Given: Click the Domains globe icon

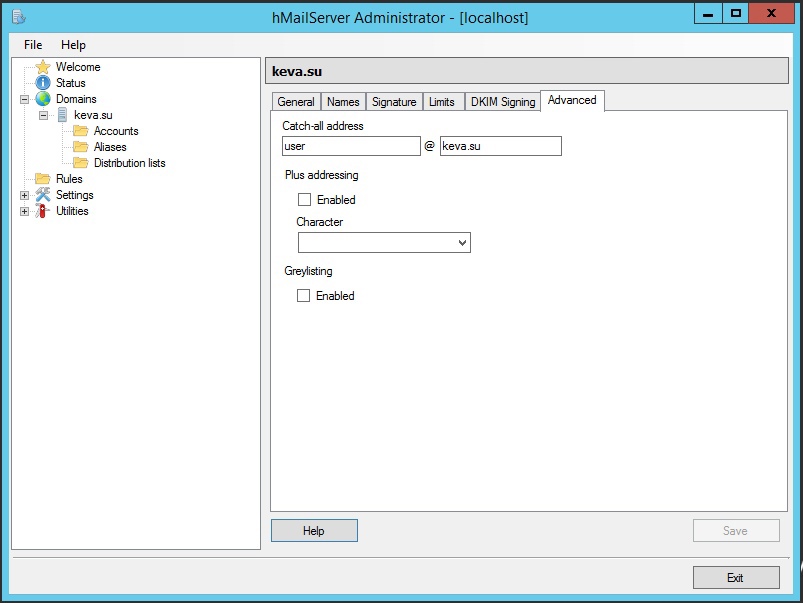Looking at the screenshot, I should tap(43, 98).
